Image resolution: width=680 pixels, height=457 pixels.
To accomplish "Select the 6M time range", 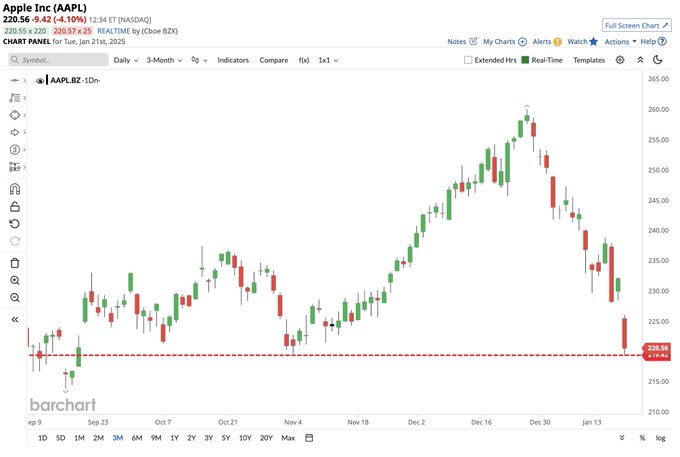I will pos(137,438).
